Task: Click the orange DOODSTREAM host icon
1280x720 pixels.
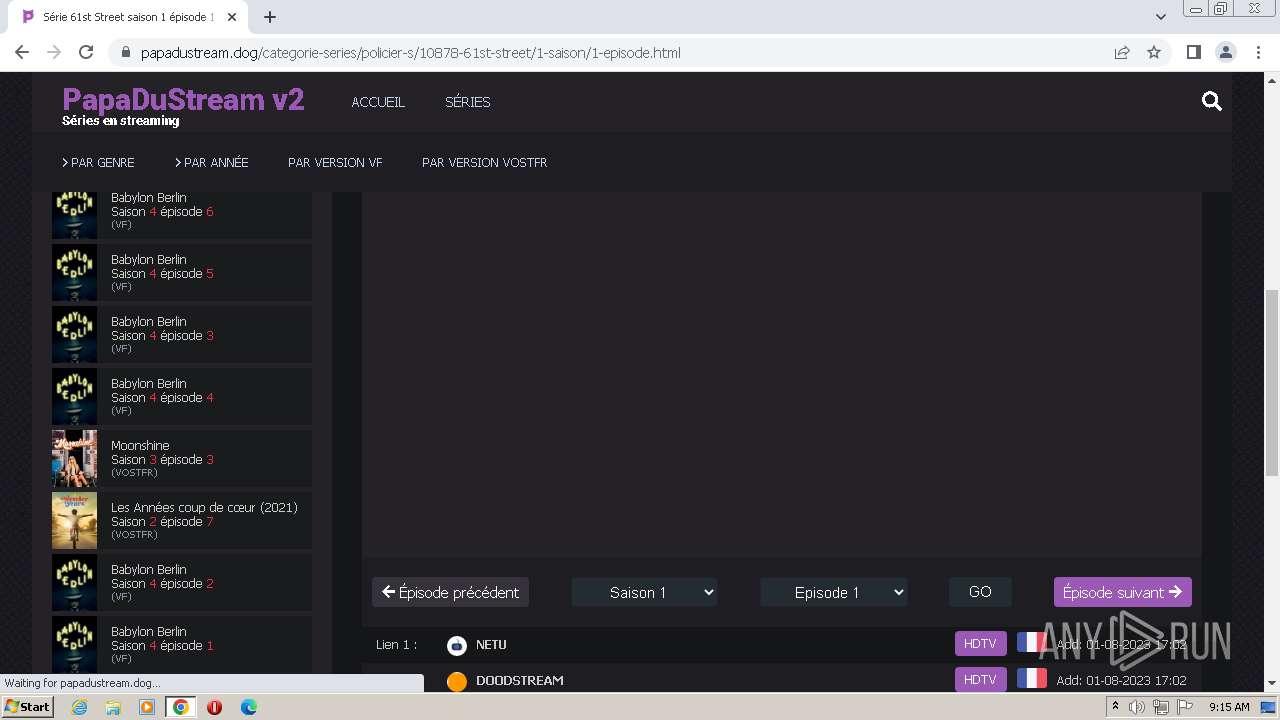Action: (456, 681)
